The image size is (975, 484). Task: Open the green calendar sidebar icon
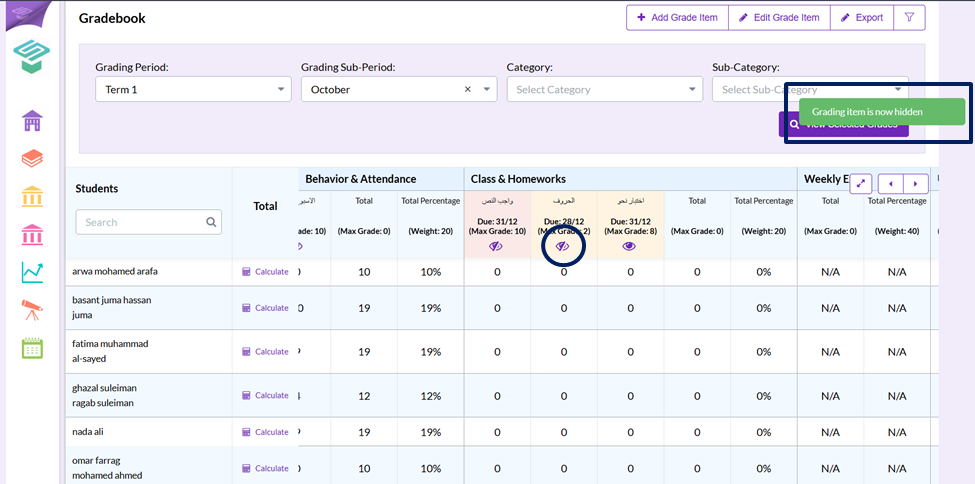pos(32,348)
